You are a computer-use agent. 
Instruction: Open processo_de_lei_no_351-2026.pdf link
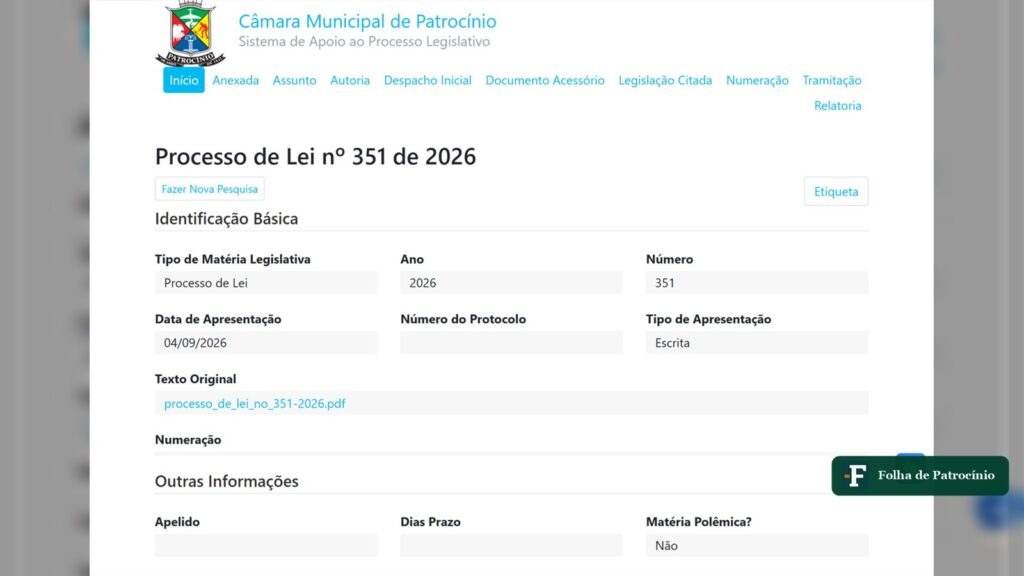pyautogui.click(x=255, y=404)
